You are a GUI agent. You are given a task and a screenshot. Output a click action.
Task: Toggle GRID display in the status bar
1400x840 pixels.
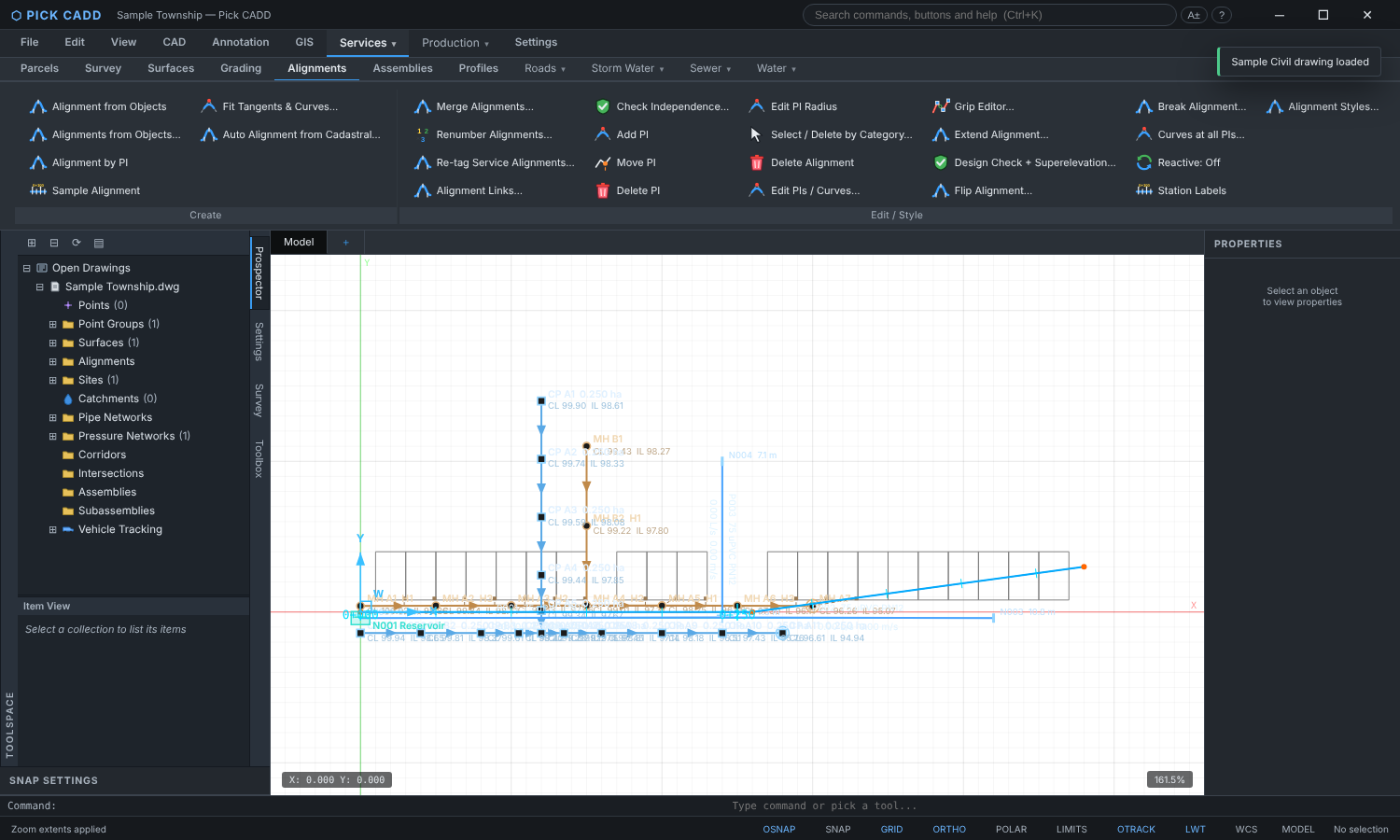[x=892, y=829]
